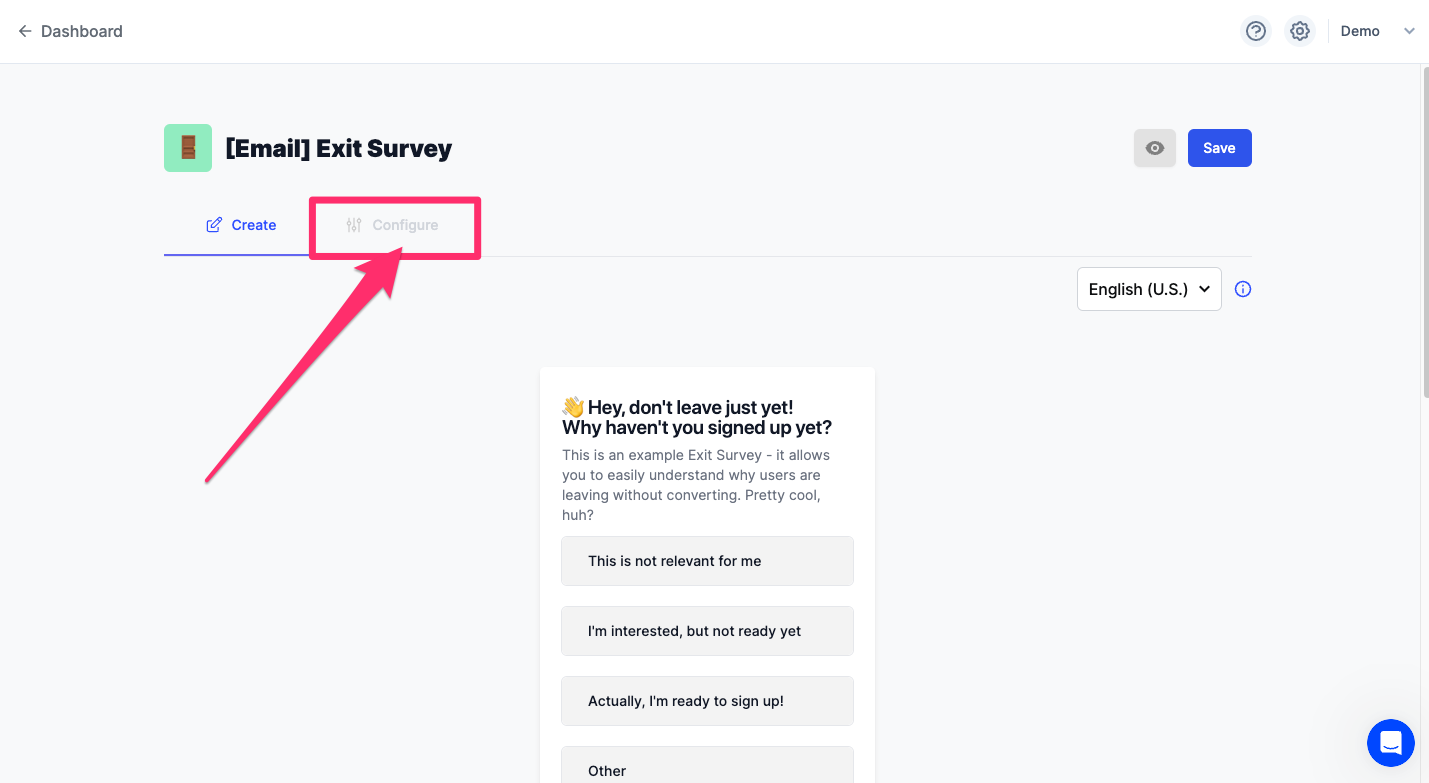Select "Actually, I'm ready to sign up!"

(707, 701)
